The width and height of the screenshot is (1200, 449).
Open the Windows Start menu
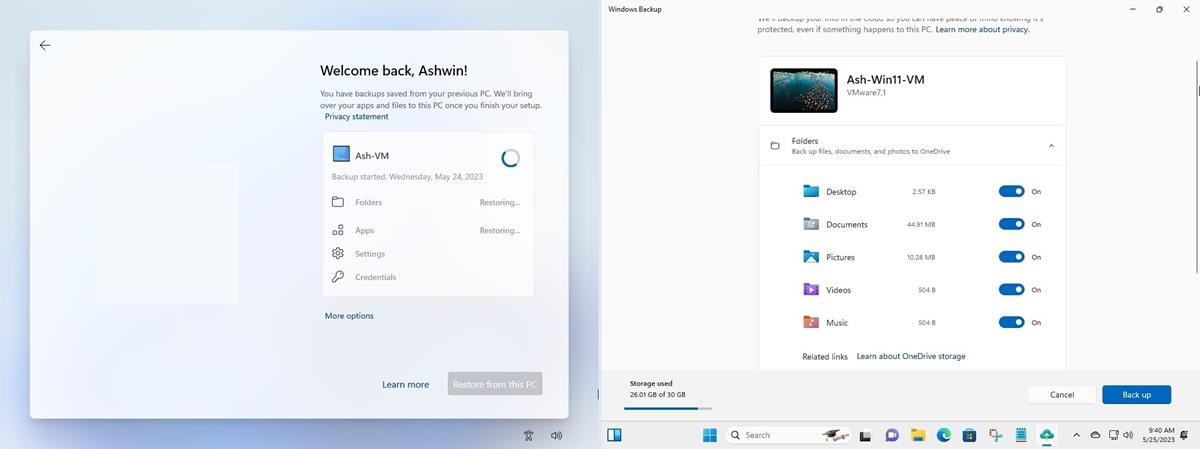click(x=710, y=435)
